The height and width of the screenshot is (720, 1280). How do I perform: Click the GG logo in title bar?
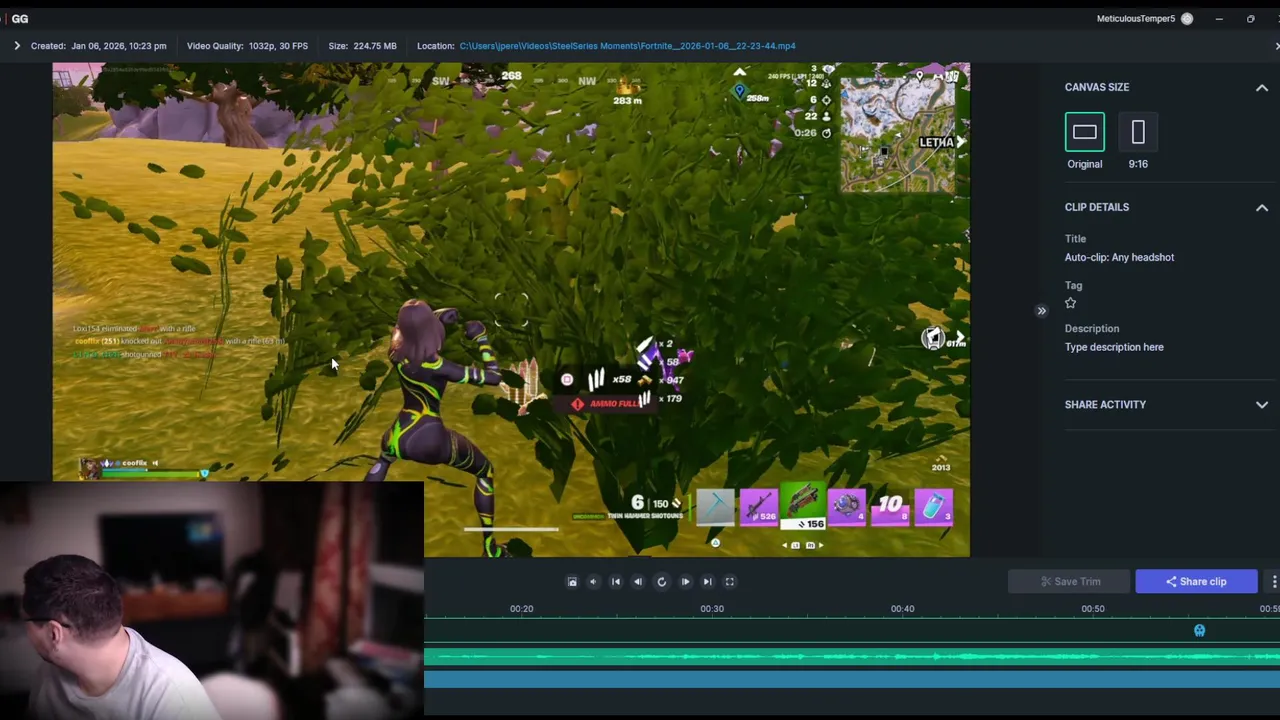pyautogui.click(x=19, y=19)
